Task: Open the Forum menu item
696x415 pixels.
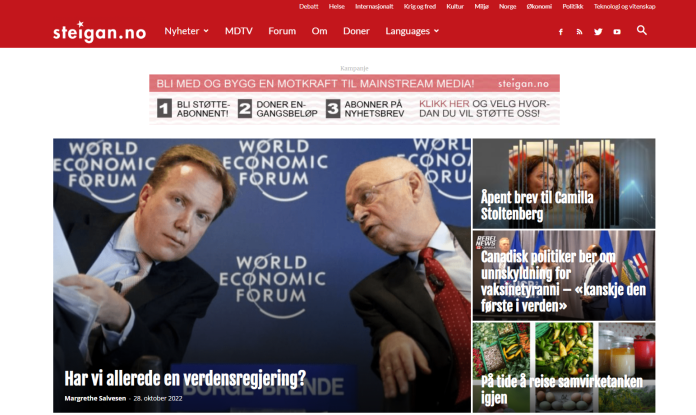Action: 282,31
